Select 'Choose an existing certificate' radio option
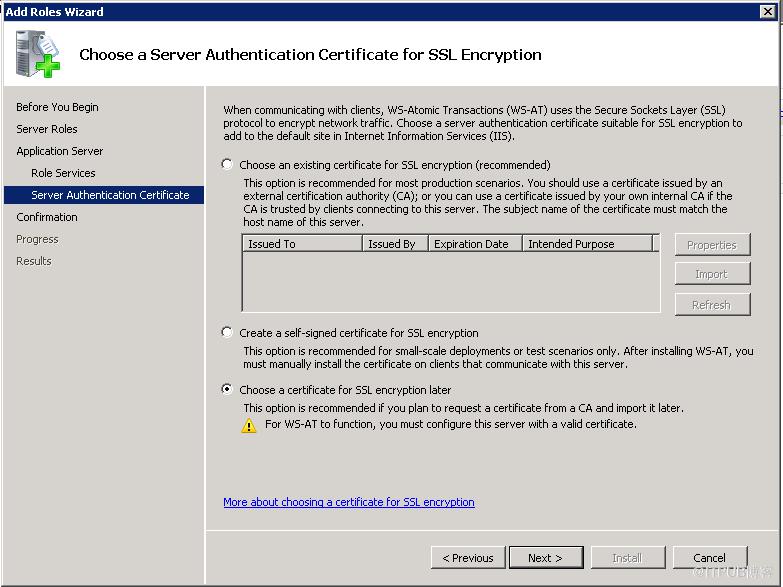The height and width of the screenshot is (587, 783). coord(227,164)
